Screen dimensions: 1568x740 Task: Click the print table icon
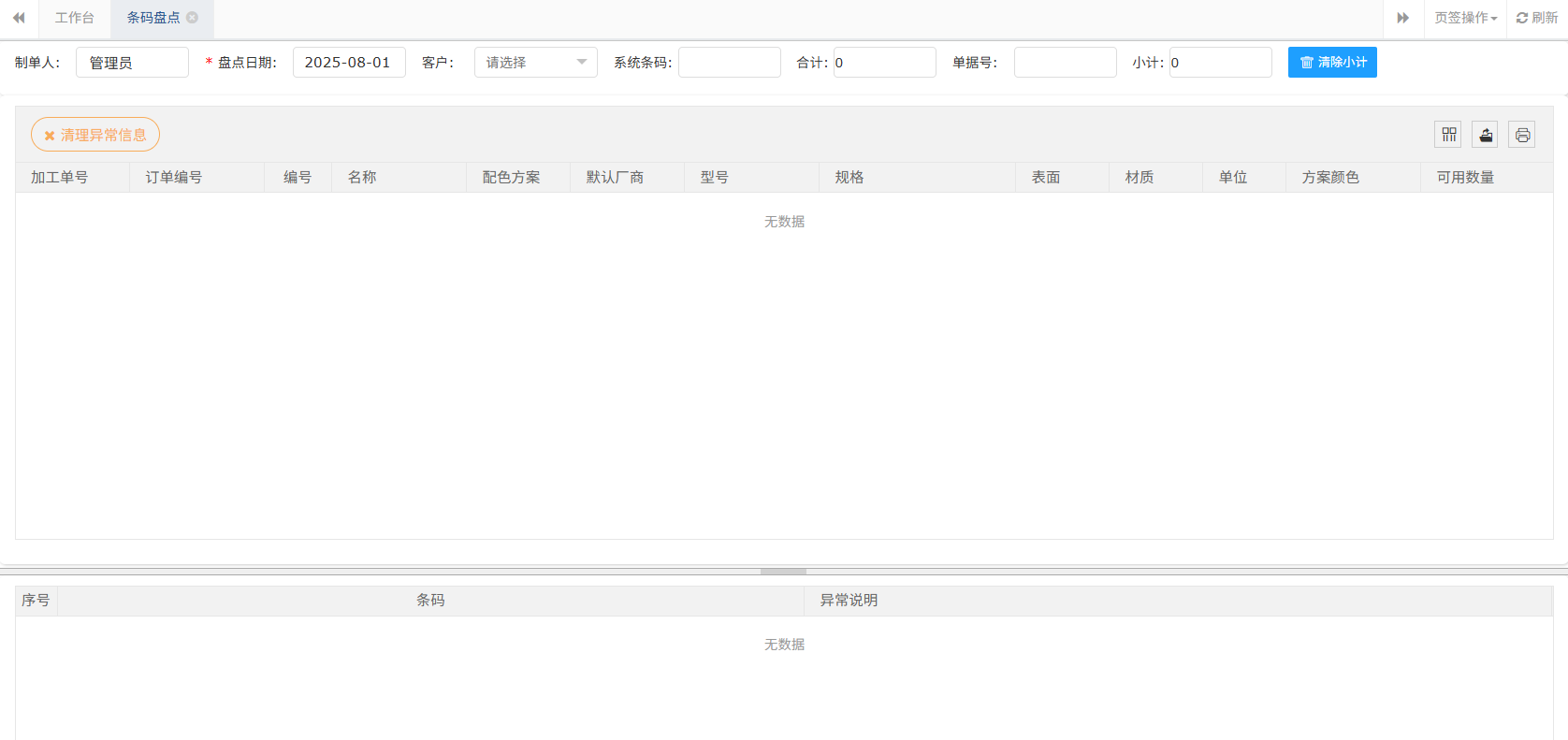(x=1522, y=135)
